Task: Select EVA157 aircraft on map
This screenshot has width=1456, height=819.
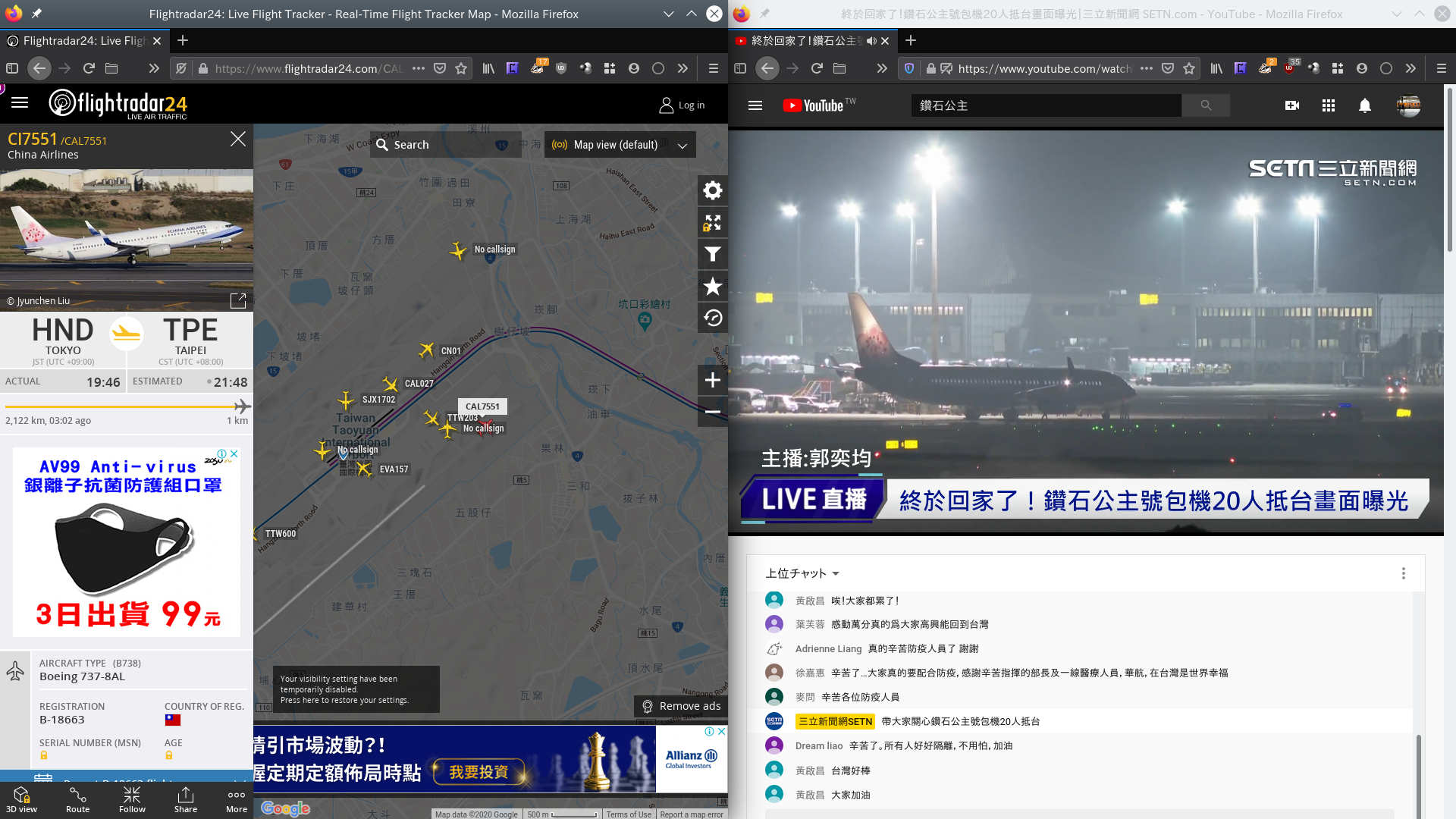Action: 364,469
